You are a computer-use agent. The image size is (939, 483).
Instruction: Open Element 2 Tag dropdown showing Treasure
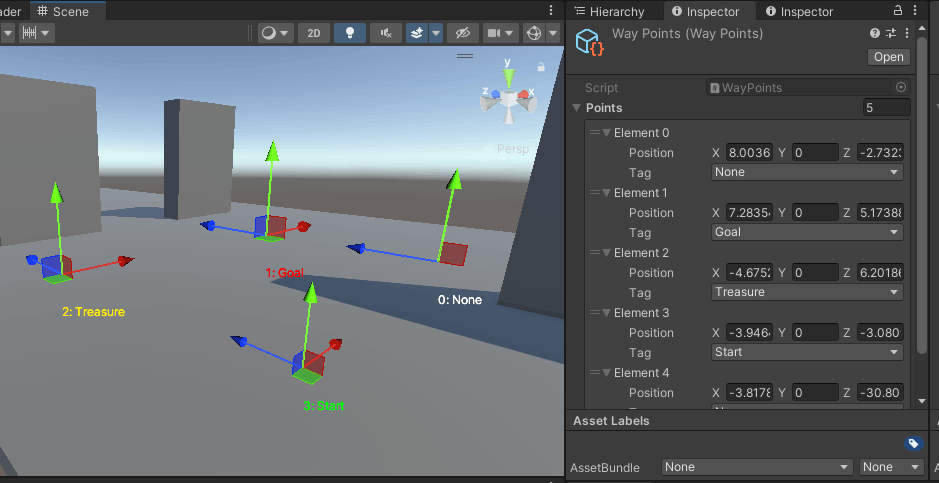(x=807, y=292)
